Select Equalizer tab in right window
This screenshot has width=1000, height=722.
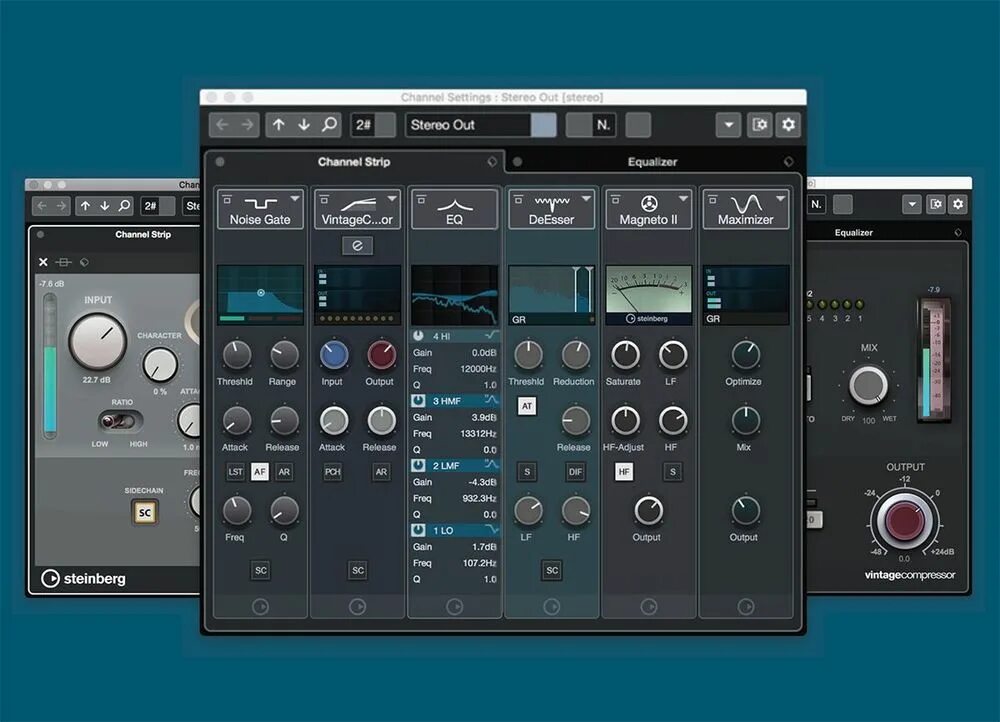[853, 232]
